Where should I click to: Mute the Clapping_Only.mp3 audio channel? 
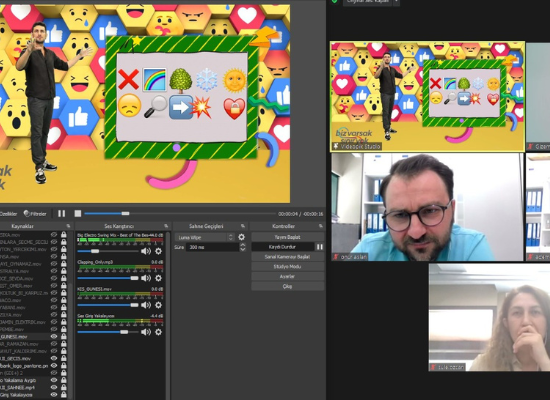(x=146, y=278)
